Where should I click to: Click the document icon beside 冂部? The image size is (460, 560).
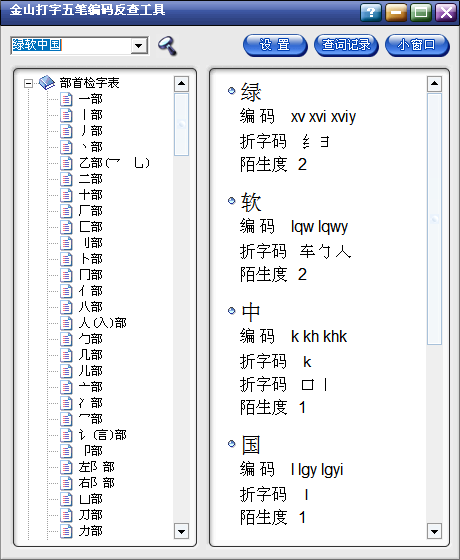click(x=66, y=275)
